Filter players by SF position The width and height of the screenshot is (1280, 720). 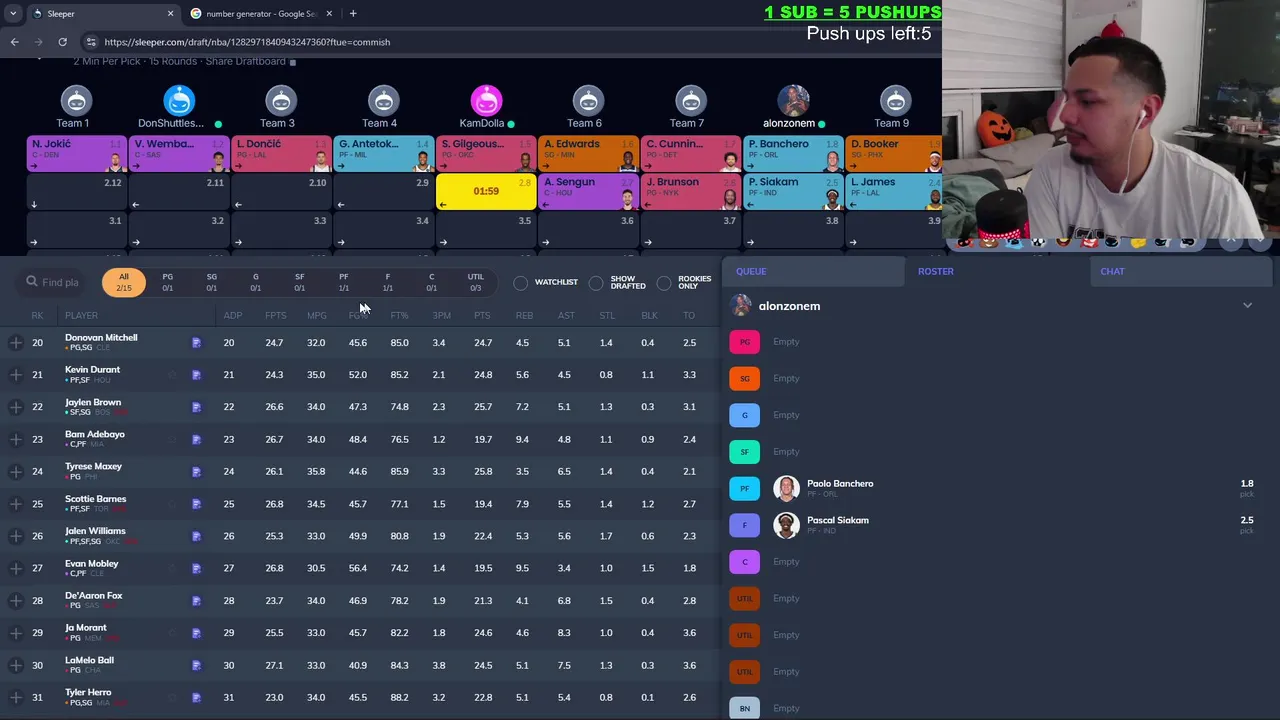coord(299,282)
